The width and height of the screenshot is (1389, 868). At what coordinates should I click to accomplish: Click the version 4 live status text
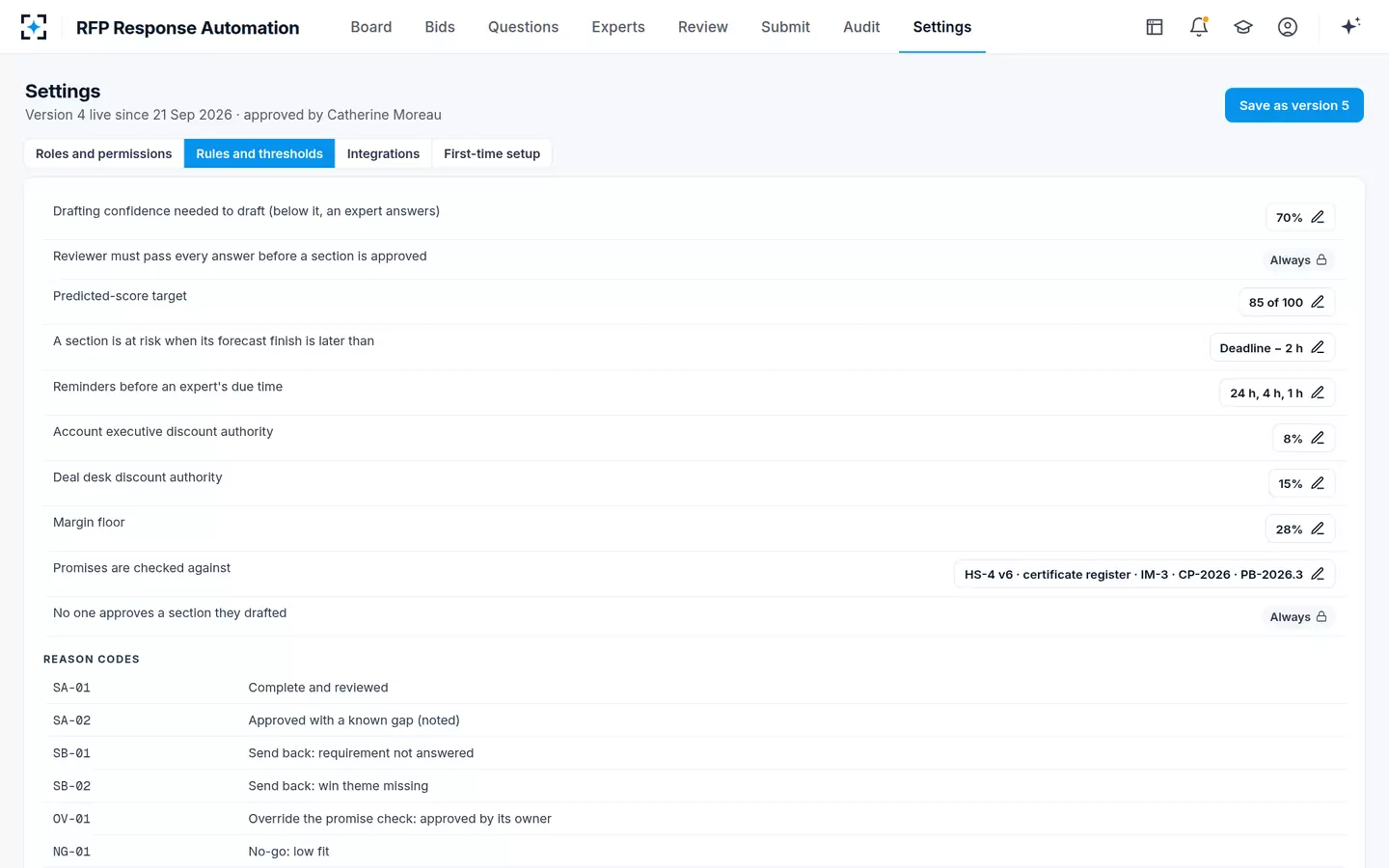233,115
